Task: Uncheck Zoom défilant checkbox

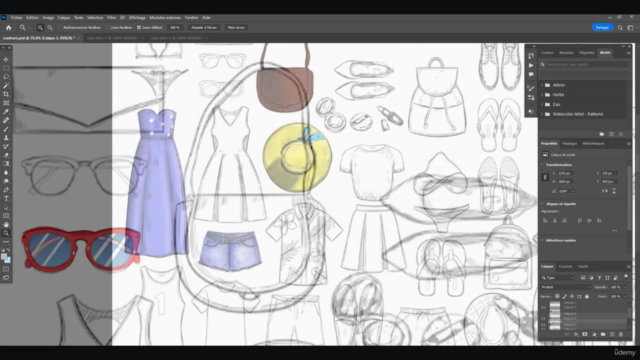Action: (x=139, y=27)
